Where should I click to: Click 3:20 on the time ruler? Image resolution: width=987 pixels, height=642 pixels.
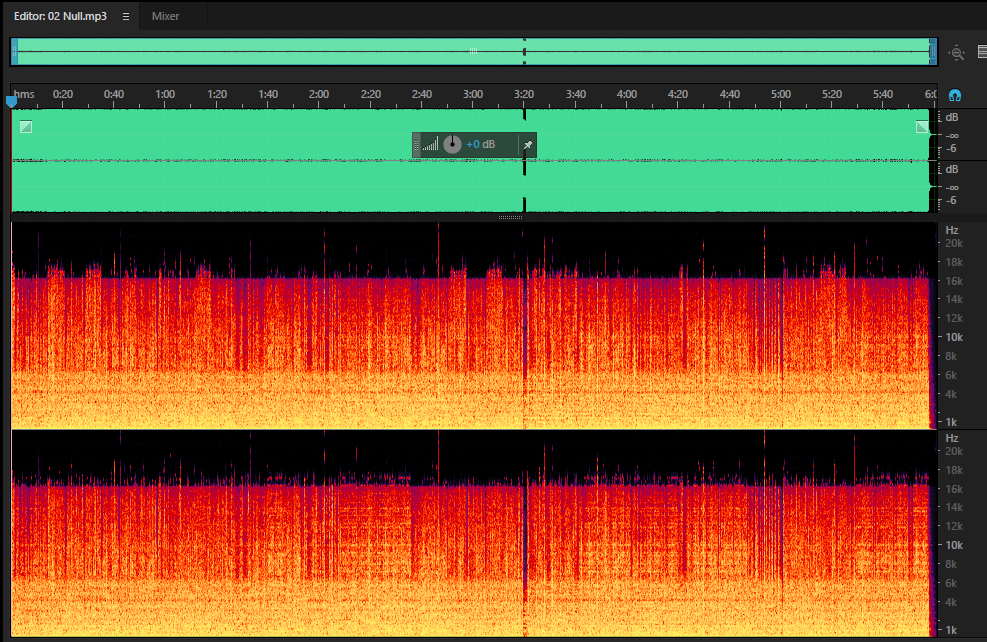pos(524,94)
